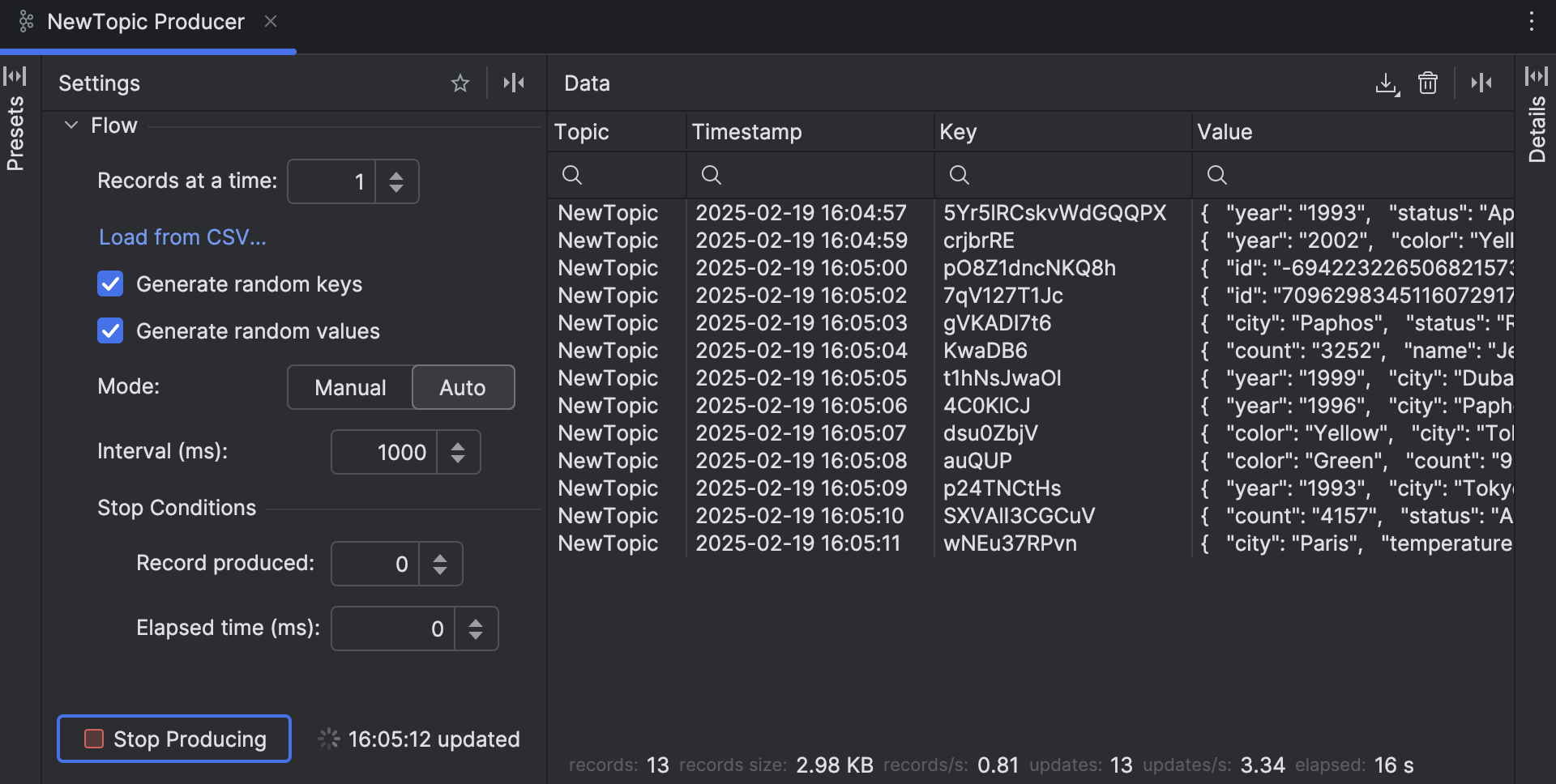Split the Data panel view

tap(1482, 83)
